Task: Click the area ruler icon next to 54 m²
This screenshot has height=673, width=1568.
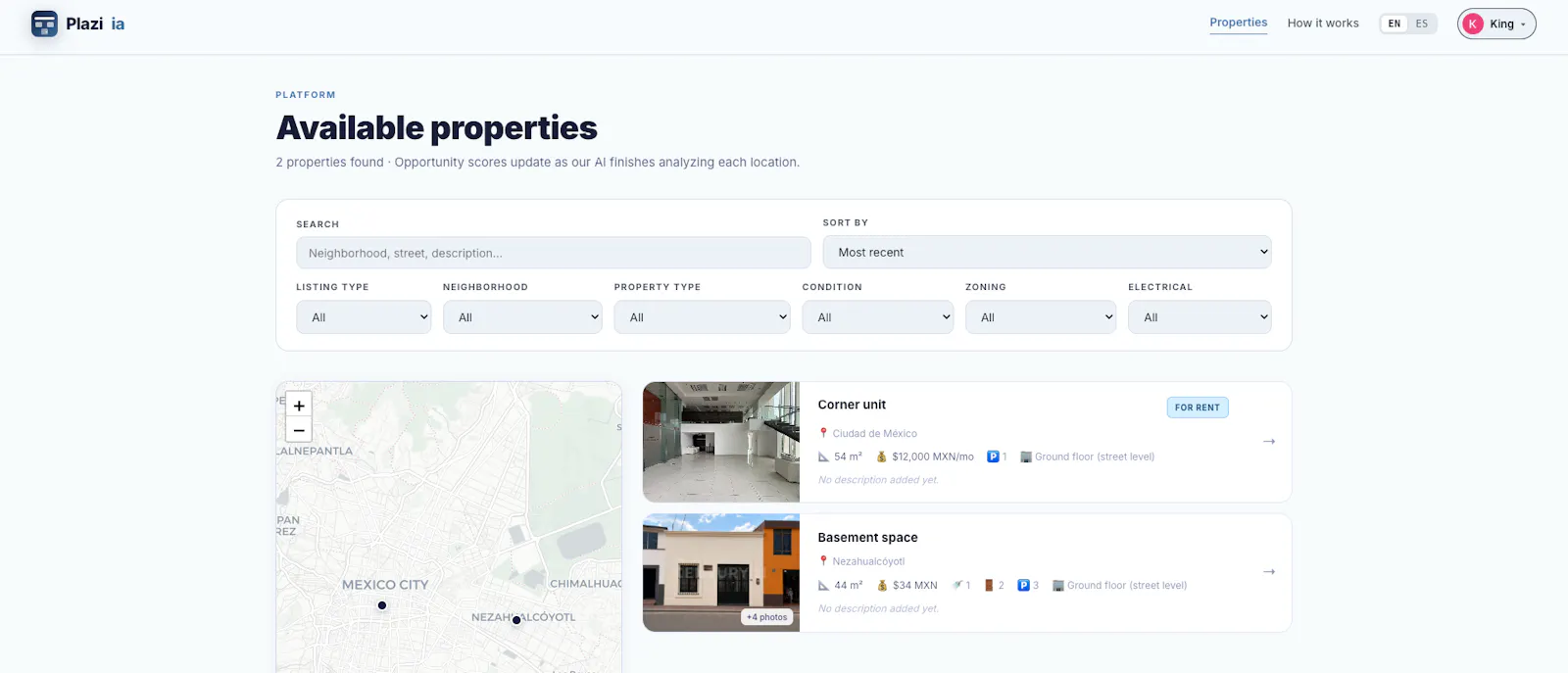Action: pyautogui.click(x=824, y=457)
